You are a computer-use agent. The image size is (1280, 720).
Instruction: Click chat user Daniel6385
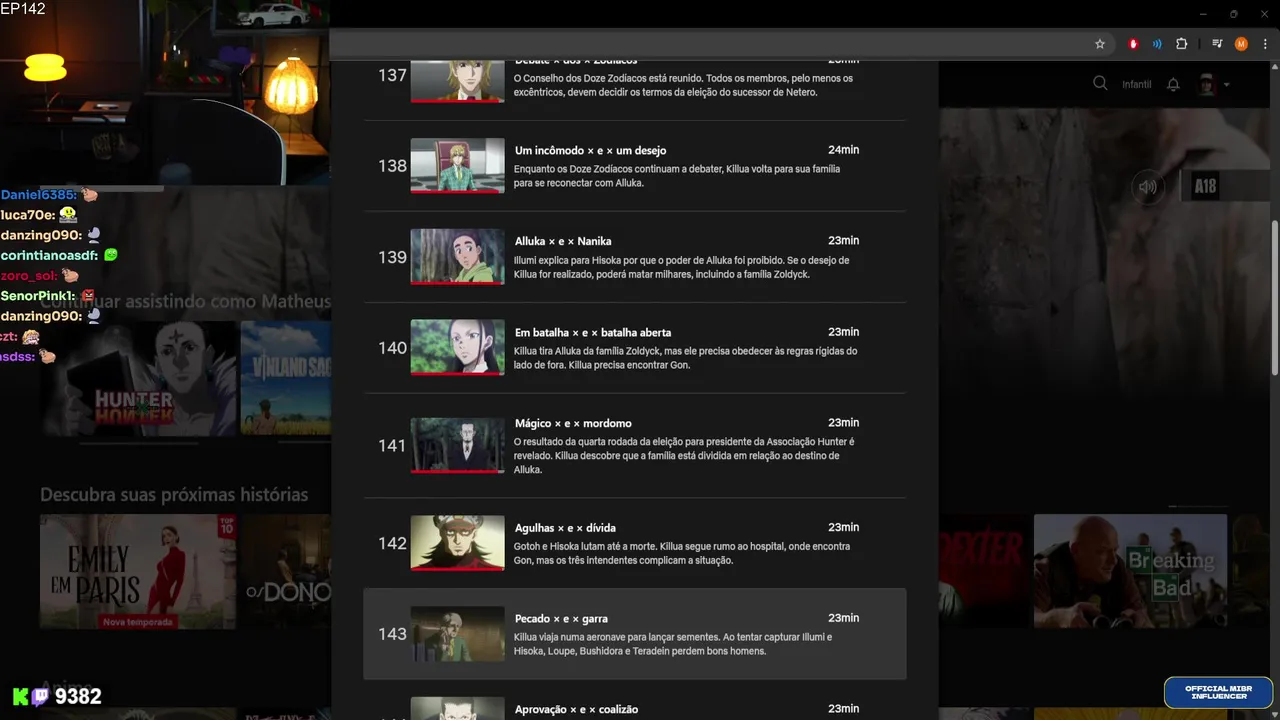(x=38, y=195)
